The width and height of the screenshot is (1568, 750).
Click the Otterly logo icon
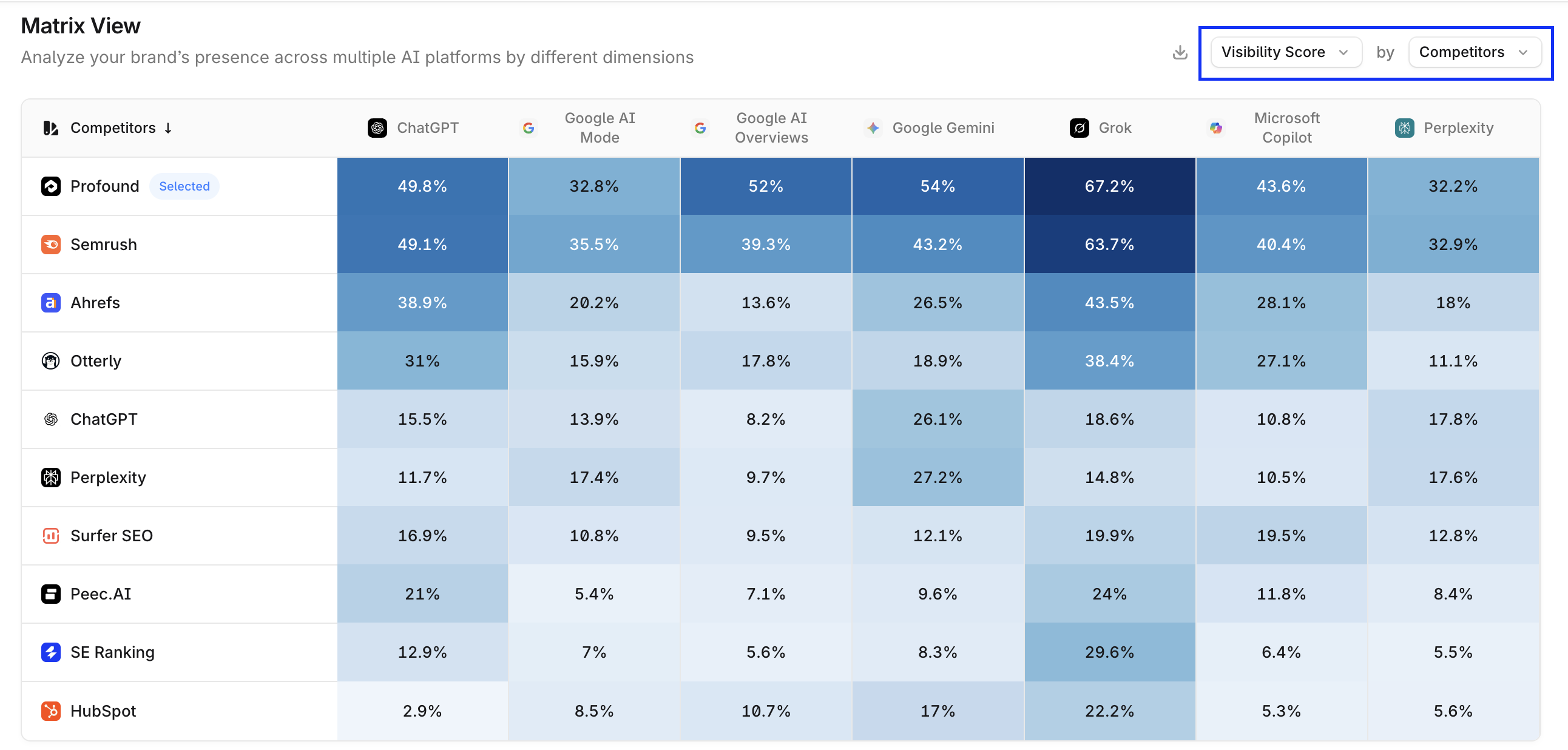(50, 361)
